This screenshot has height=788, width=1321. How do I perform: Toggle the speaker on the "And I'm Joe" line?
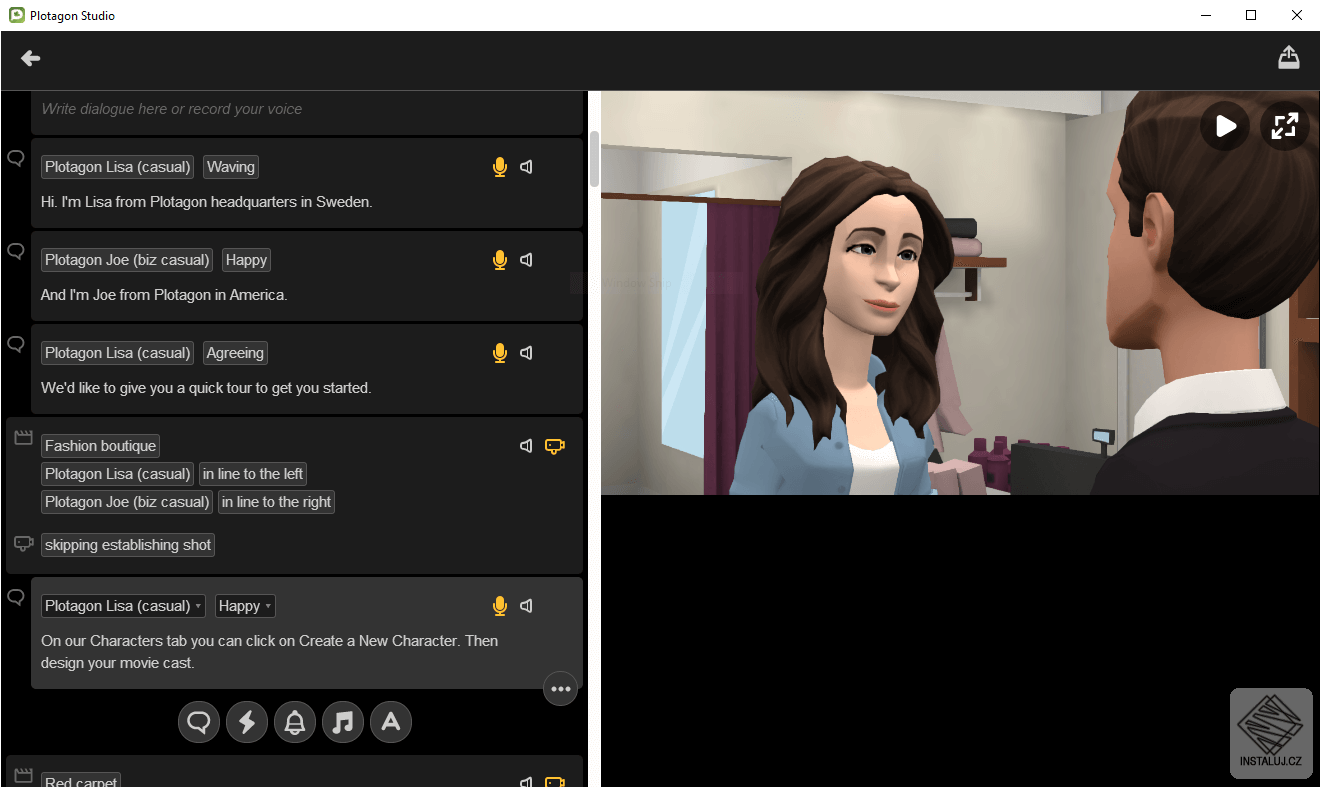527,260
